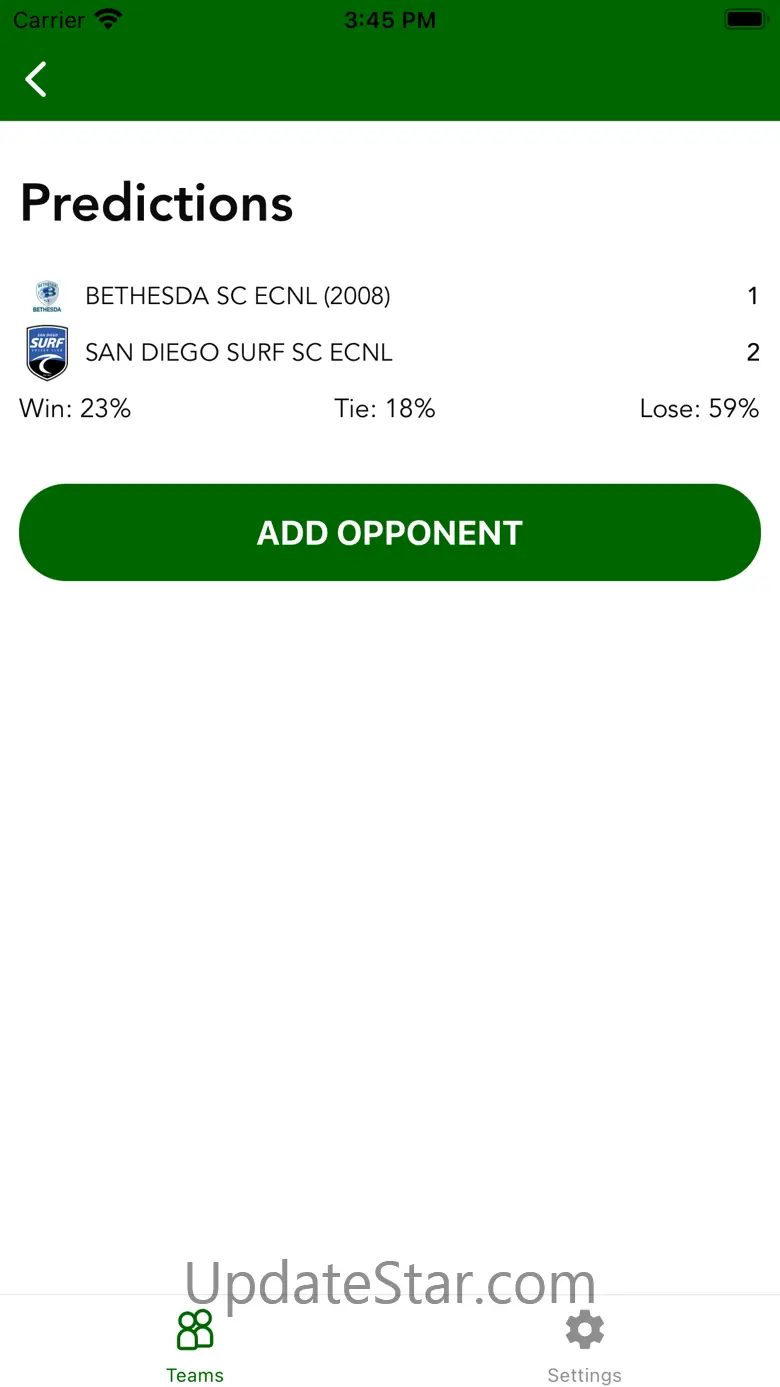Select BETHESDA SC ECNL (2008) team name
This screenshot has width=780, height=1387.
tap(238, 296)
